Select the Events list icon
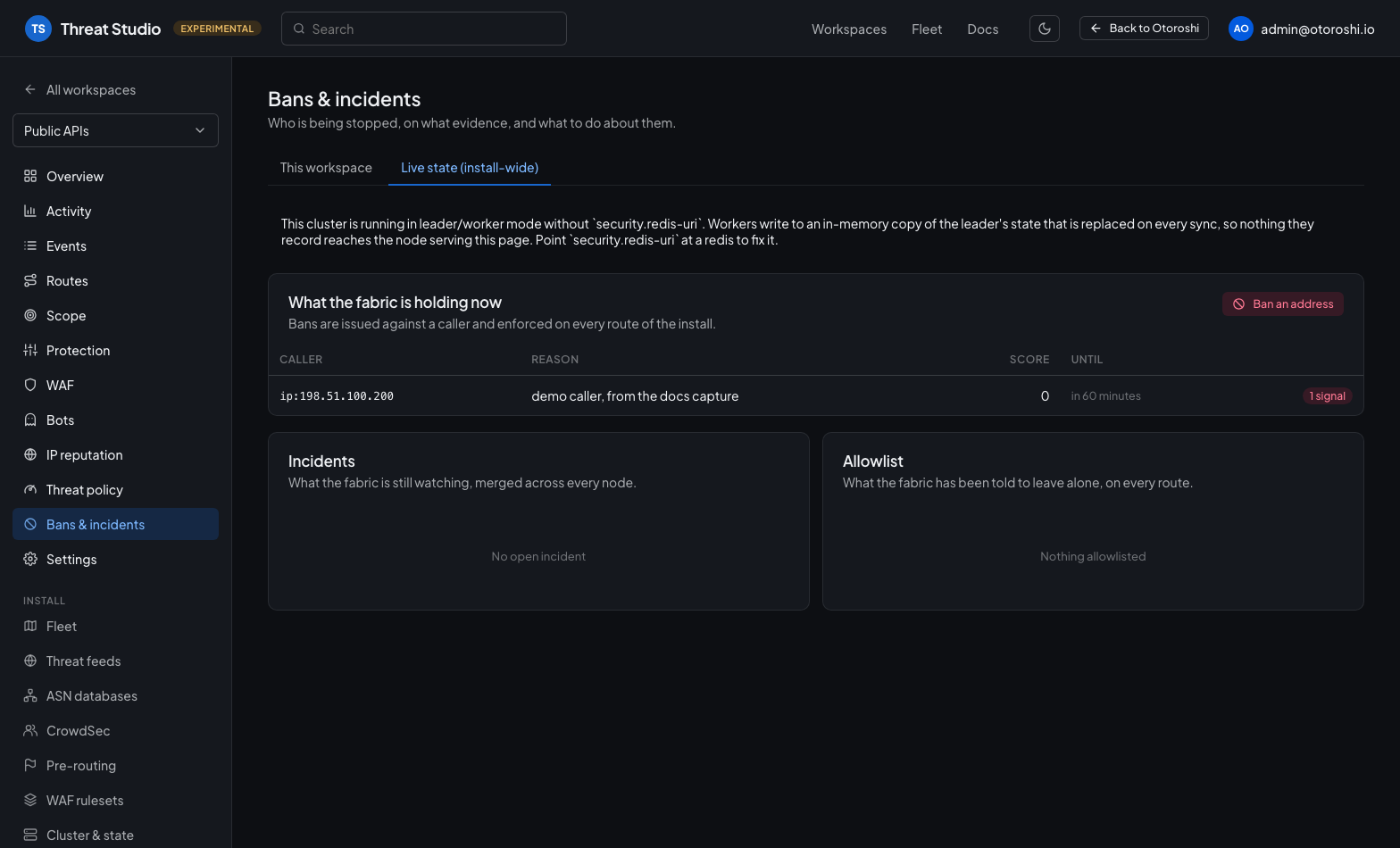1400x848 pixels. [30, 245]
